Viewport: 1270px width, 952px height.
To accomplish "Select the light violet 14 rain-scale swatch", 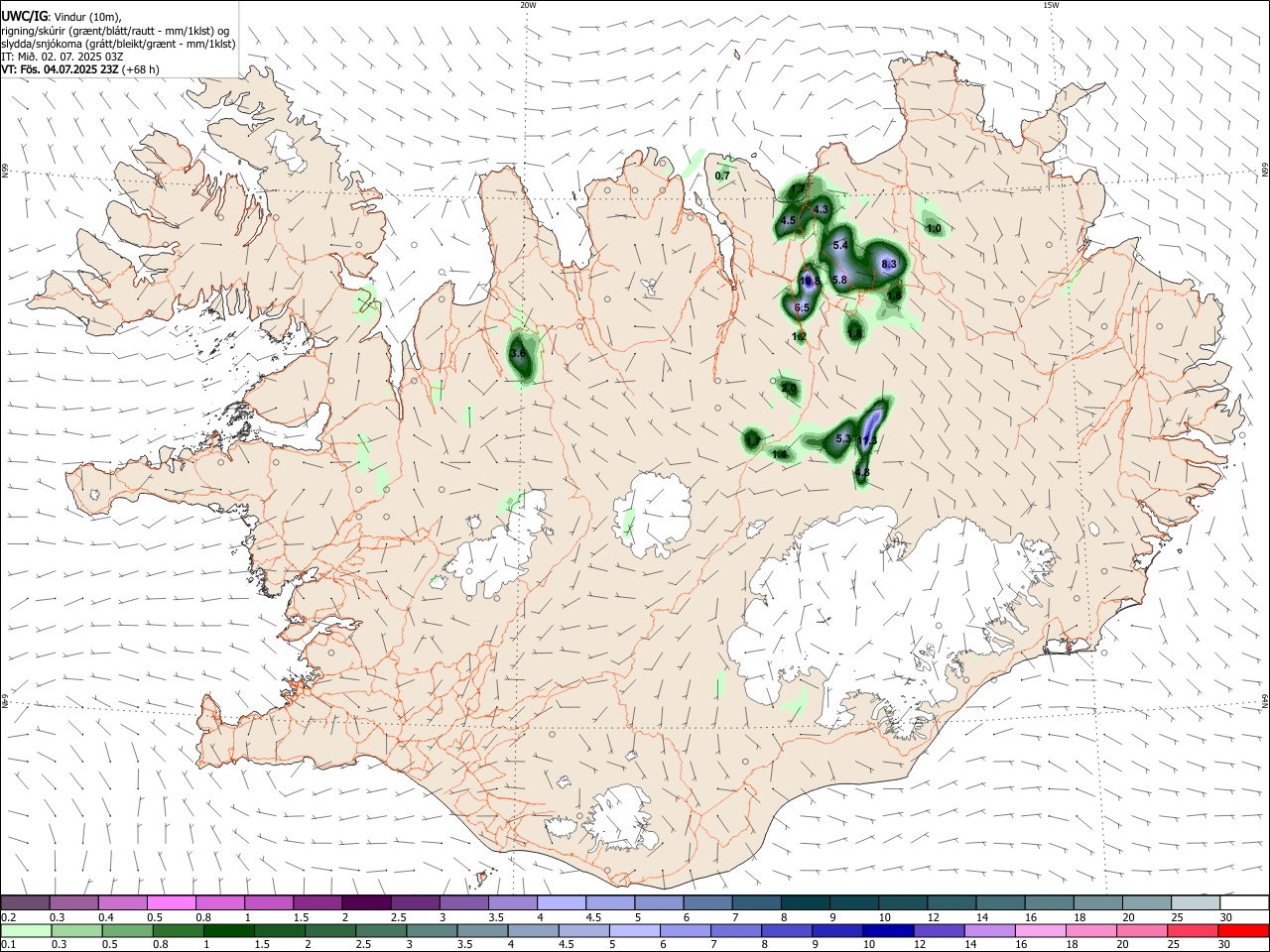I will (x=989, y=930).
